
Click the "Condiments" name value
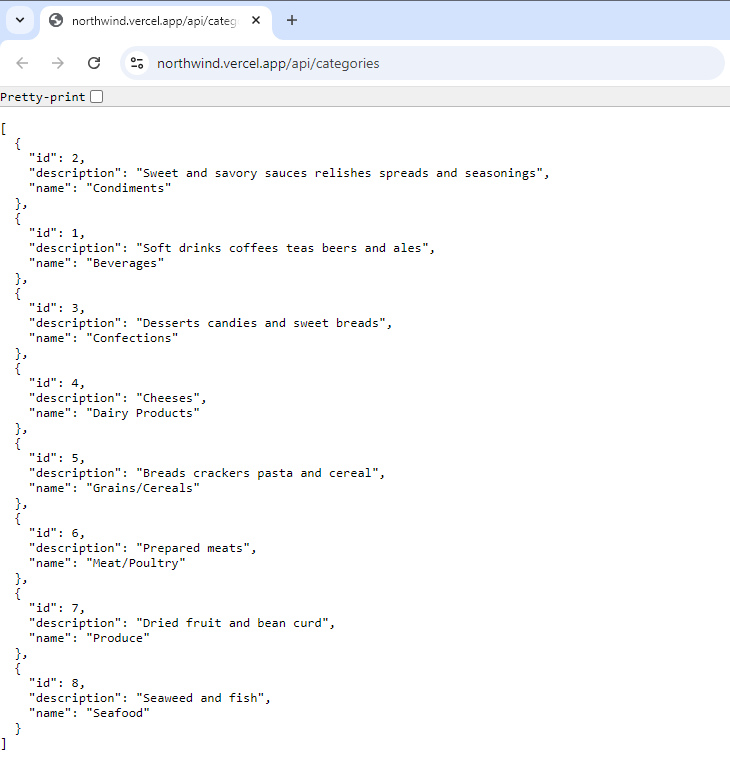[x=128, y=188]
